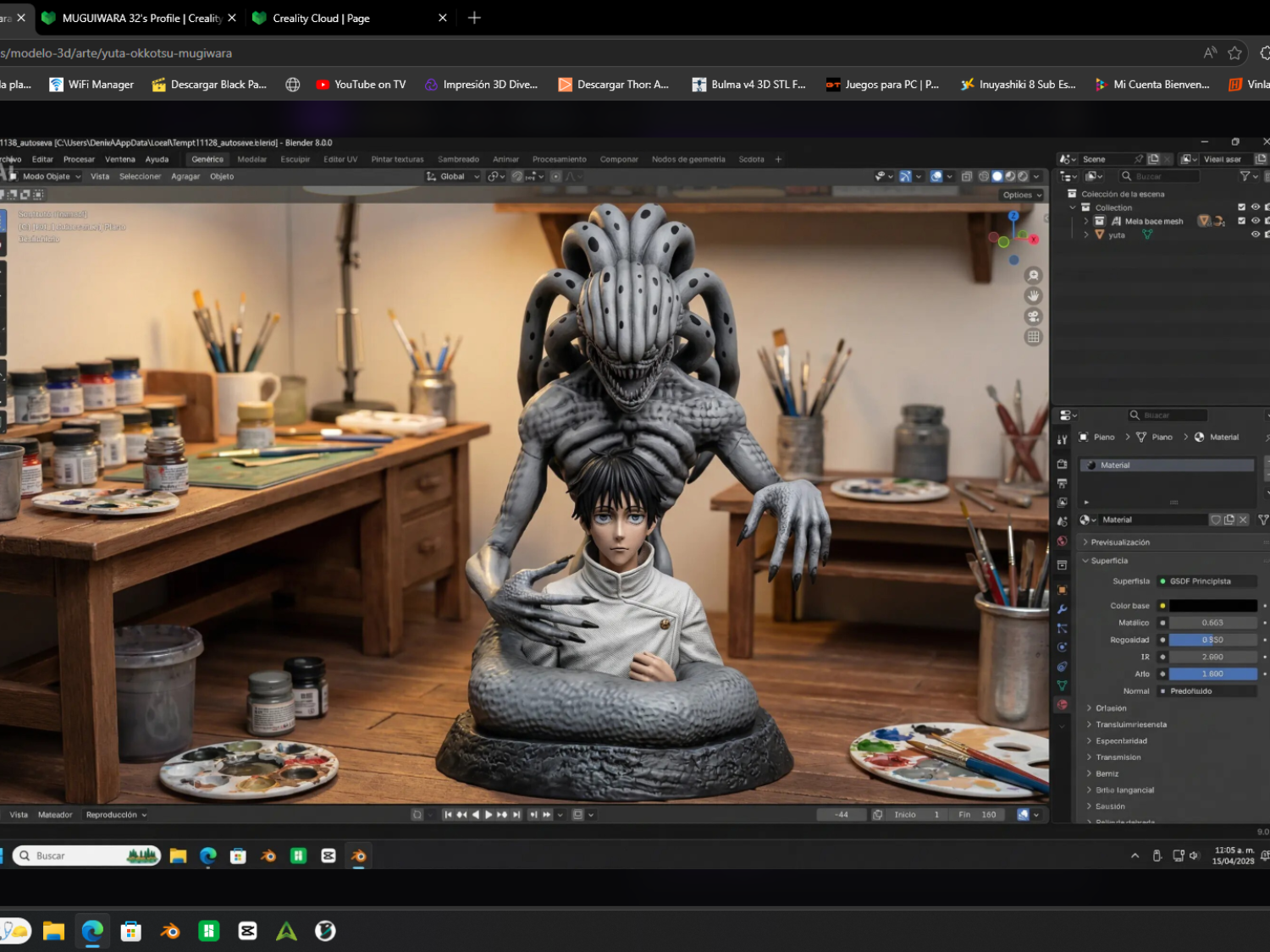Hide the Collection with its eye icon
Viewport: 1270px width, 952px height.
tap(1256, 207)
